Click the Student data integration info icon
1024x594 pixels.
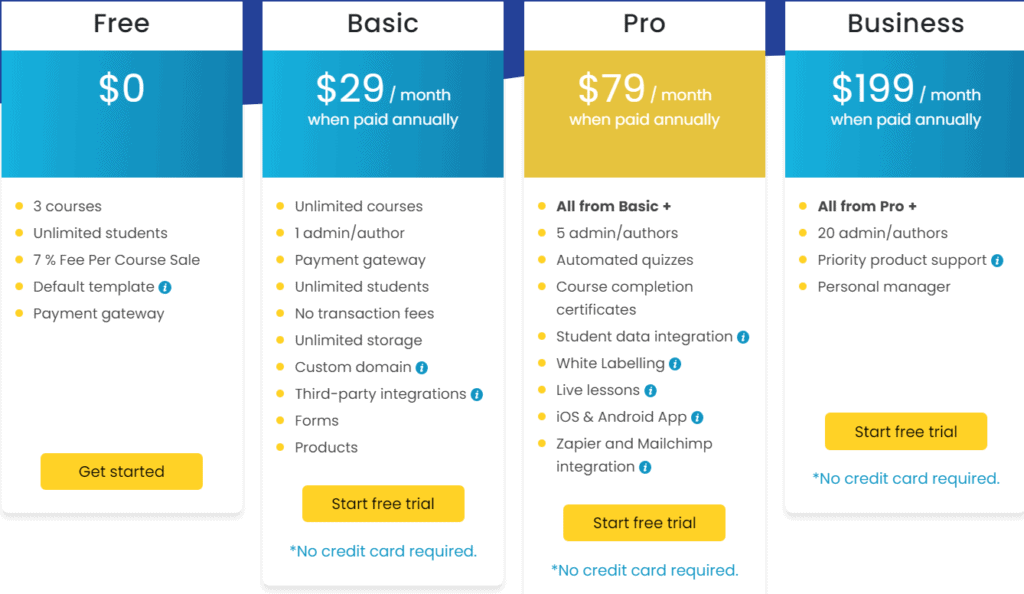(742, 337)
